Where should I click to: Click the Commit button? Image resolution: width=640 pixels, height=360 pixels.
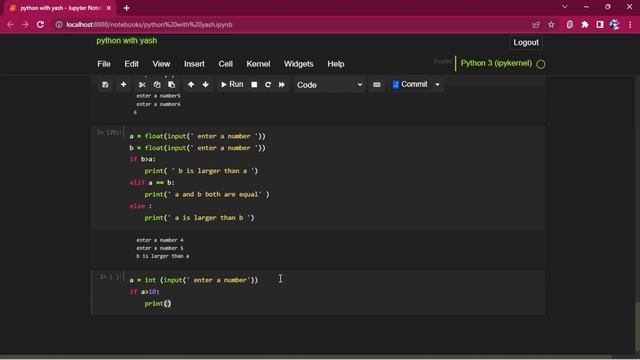click(410, 84)
